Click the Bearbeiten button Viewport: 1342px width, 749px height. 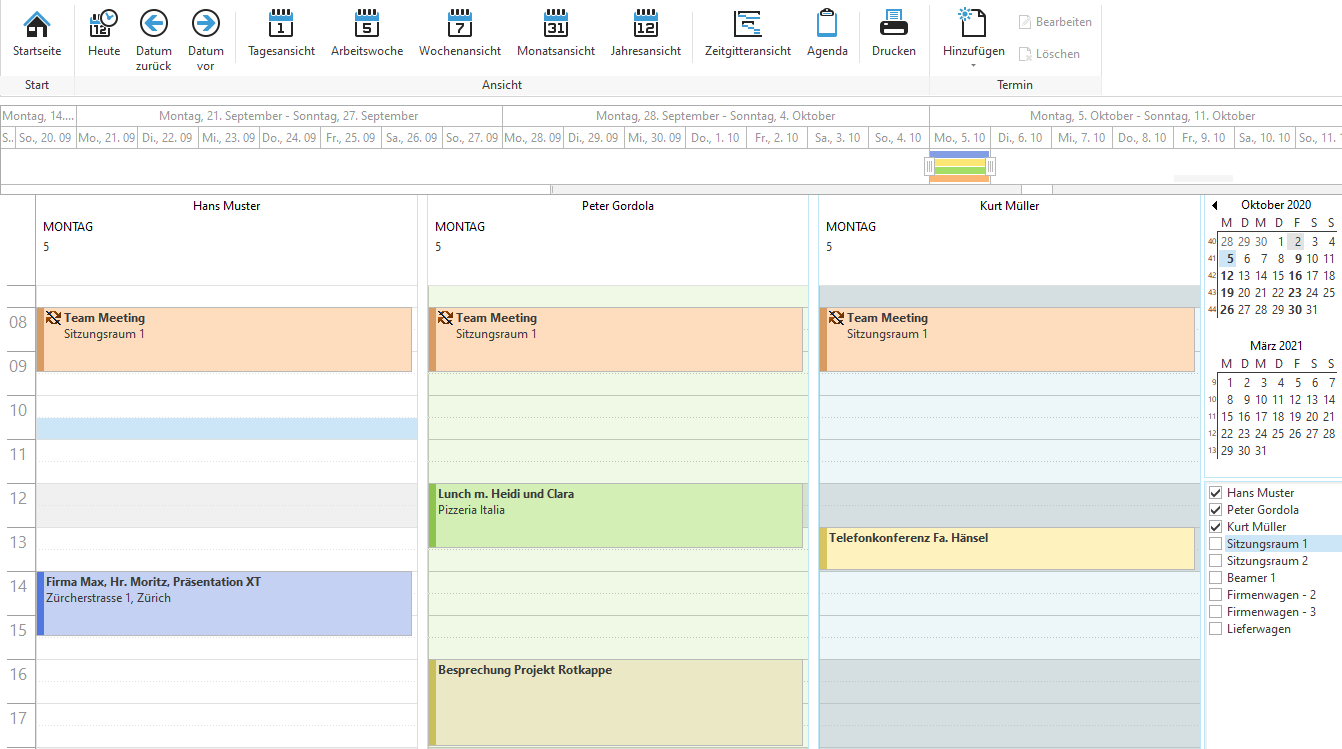[x=1055, y=22]
